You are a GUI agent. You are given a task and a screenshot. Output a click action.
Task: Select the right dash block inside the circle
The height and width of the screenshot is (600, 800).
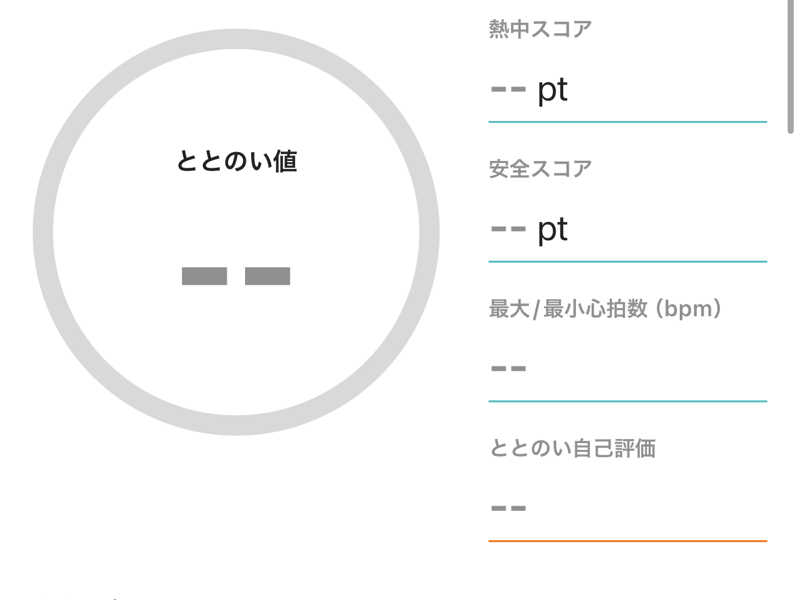pos(267,276)
